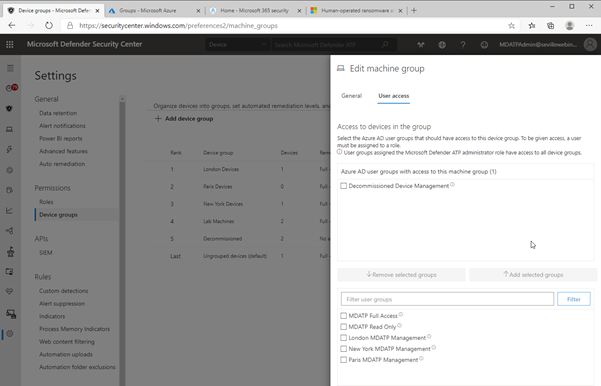Click the feedback smiley icon
The height and width of the screenshot is (386, 601).
pos(484,45)
